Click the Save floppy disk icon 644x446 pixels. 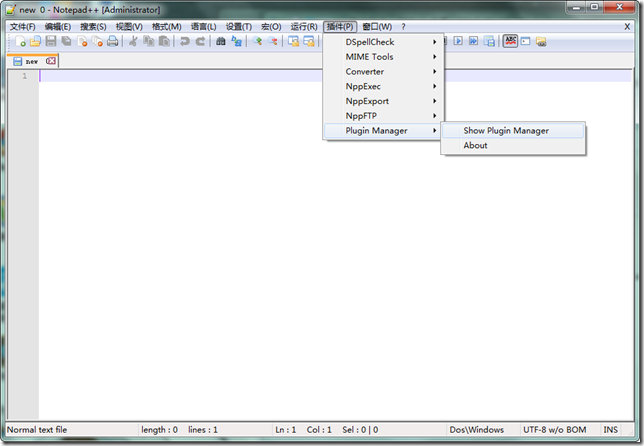(51, 41)
